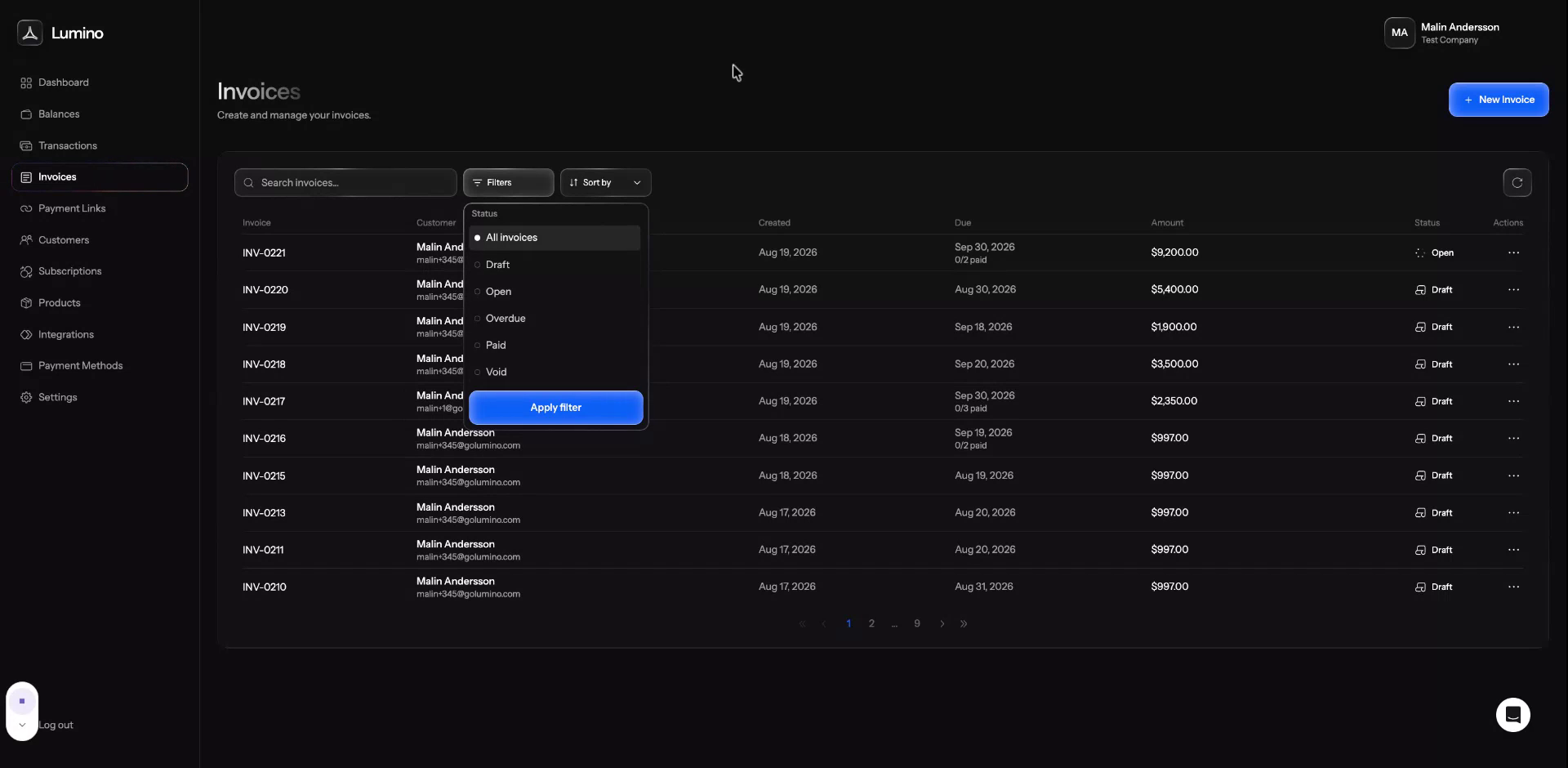
Task: Toggle the Filters dropdown button
Action: click(x=508, y=183)
